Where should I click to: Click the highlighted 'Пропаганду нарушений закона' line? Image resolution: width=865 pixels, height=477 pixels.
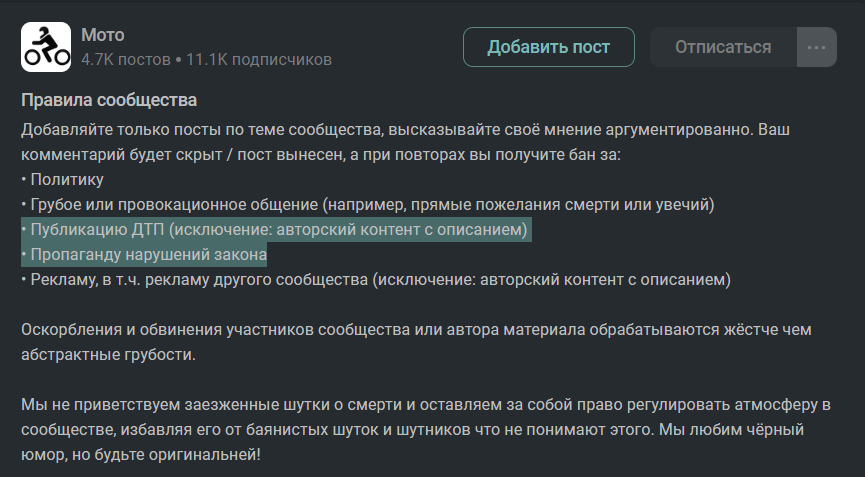point(148,255)
